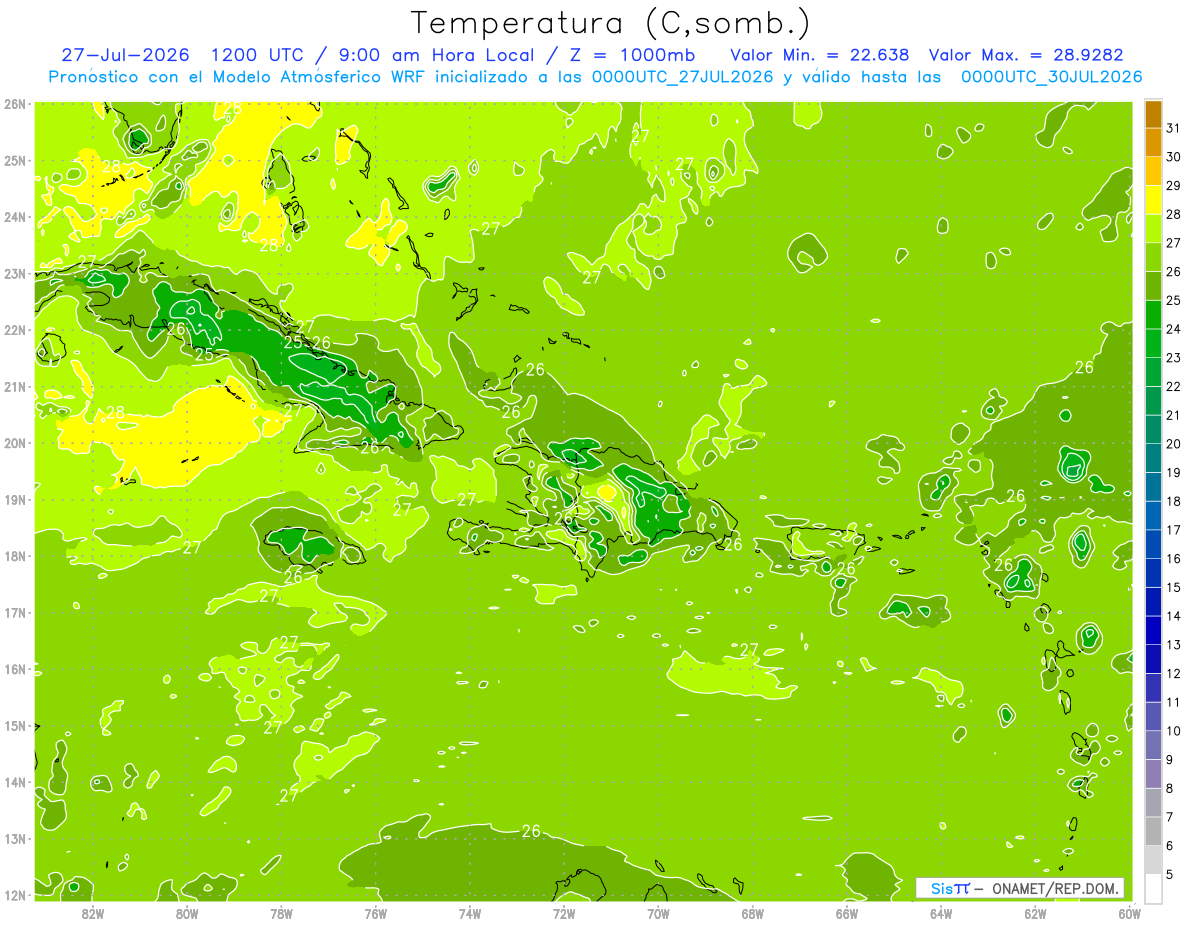Screen dimensions: 1200x927
Task: Click the gold legend swatch between 29 and 30
Action: [x=1153, y=171]
